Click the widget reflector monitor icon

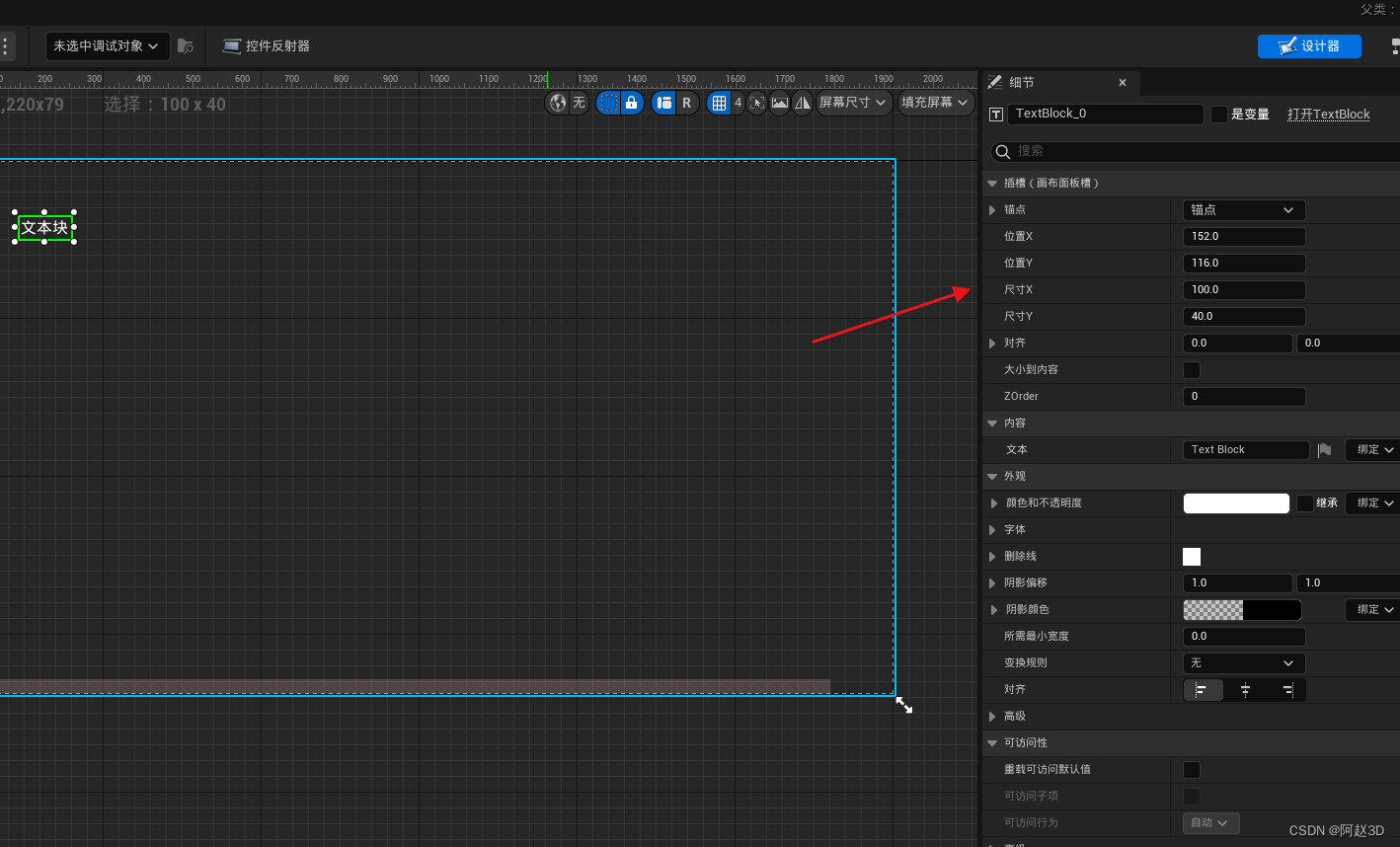(232, 45)
